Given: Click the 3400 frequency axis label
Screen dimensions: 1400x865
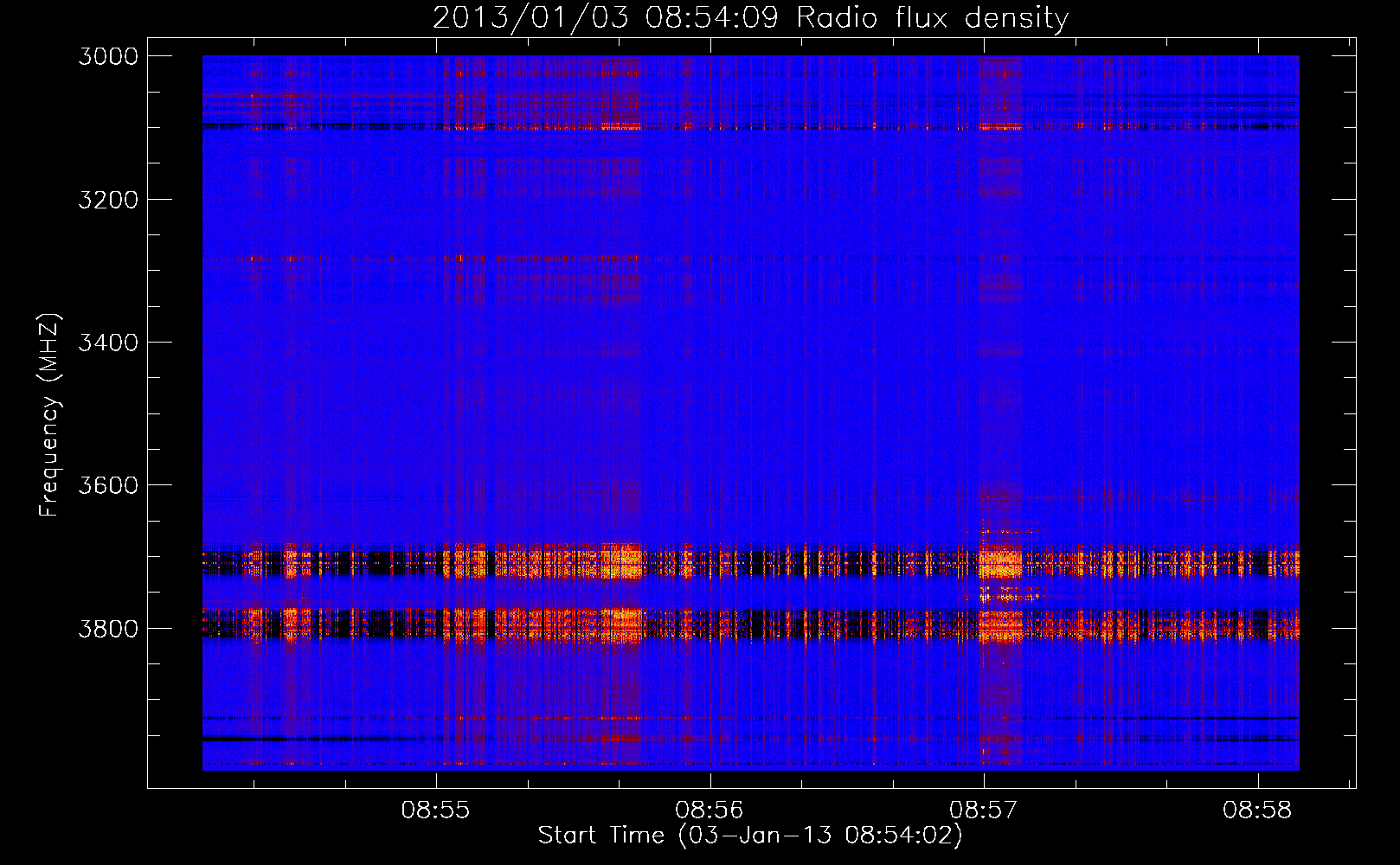Looking at the screenshot, I should tap(108, 343).
